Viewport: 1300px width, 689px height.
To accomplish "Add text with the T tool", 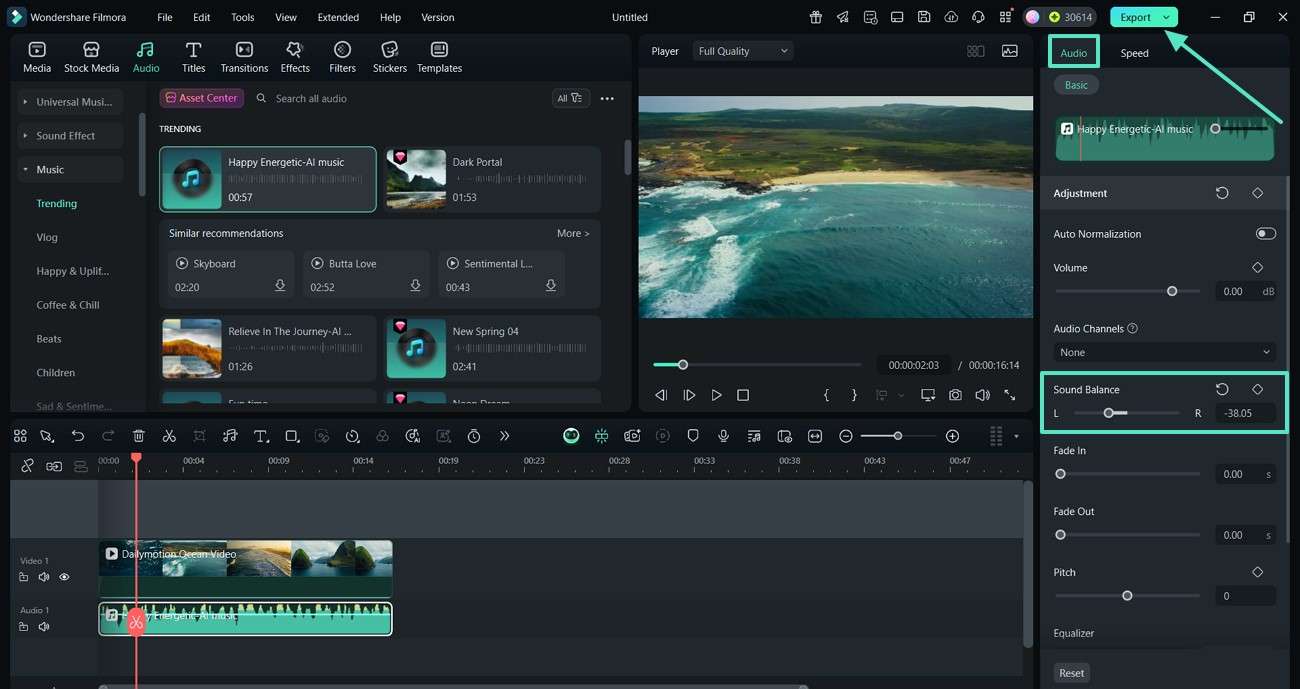I will [x=261, y=436].
